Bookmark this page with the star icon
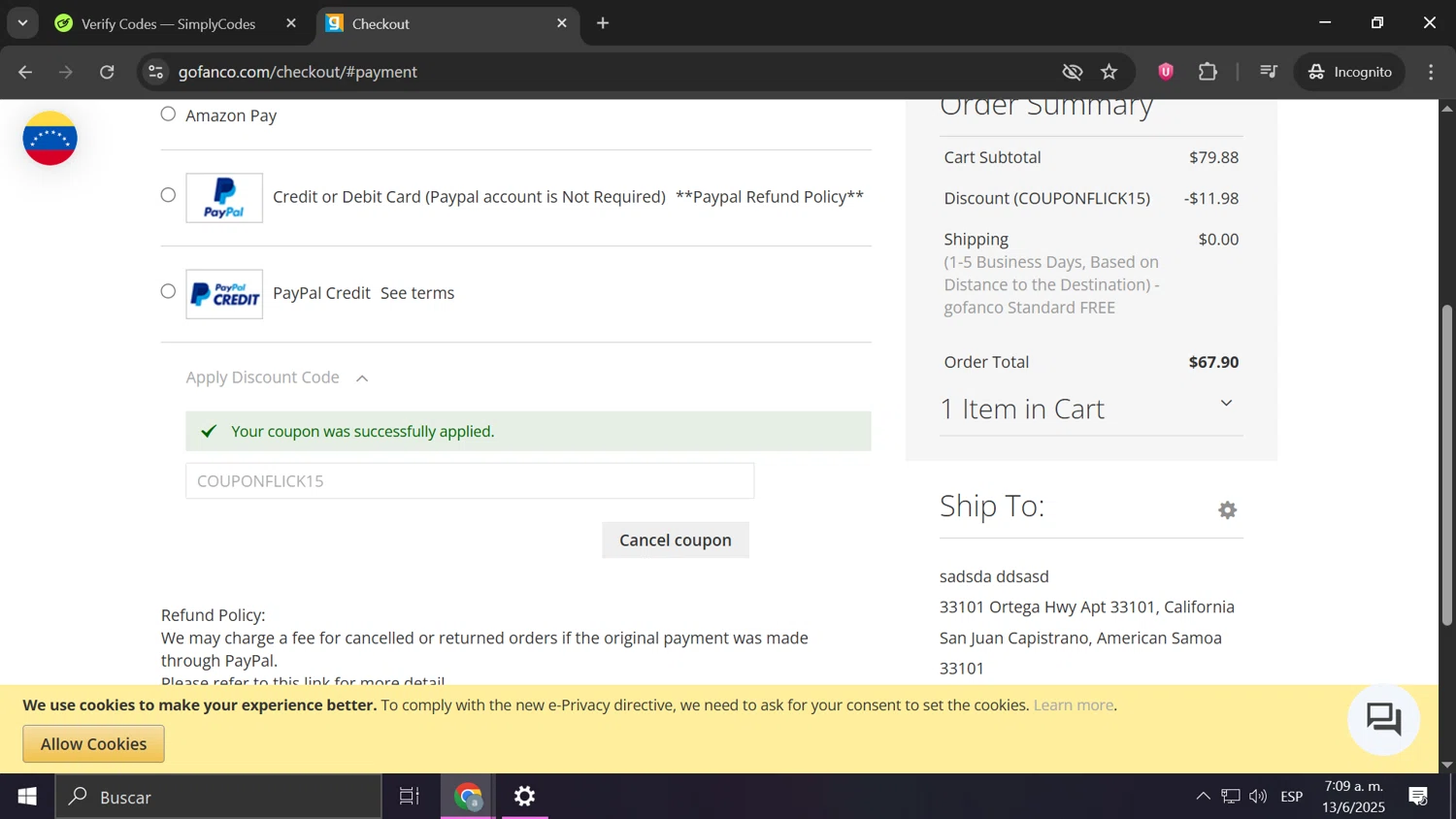Viewport: 1456px width, 819px height. 1109,72
